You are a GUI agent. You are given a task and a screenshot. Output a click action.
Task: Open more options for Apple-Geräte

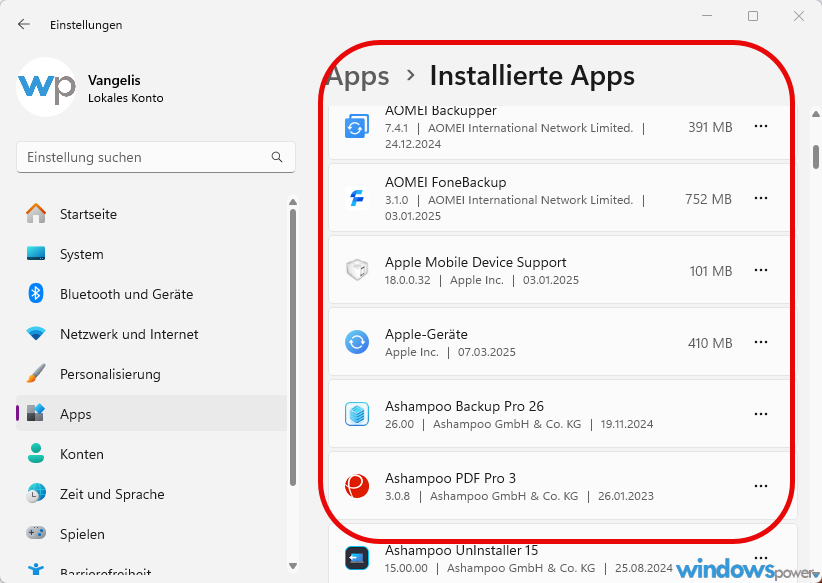coord(761,342)
